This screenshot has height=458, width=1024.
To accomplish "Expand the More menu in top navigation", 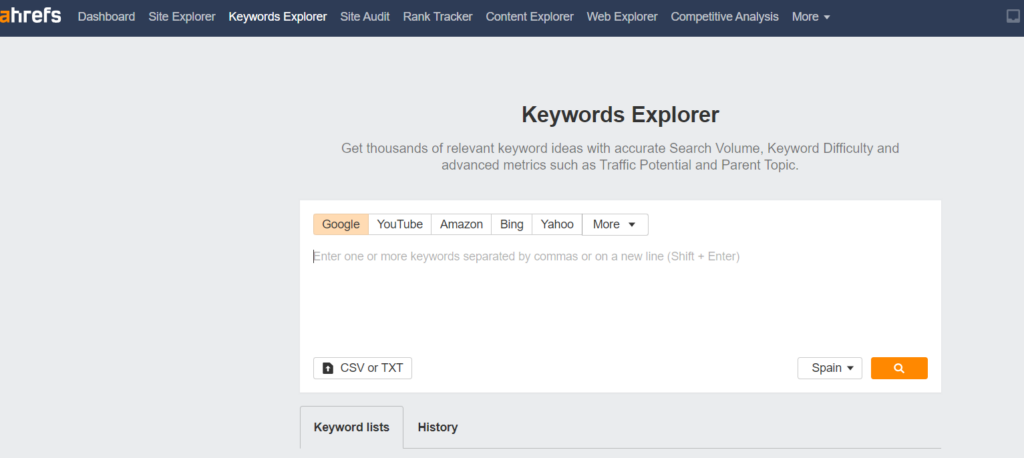I will point(810,17).
